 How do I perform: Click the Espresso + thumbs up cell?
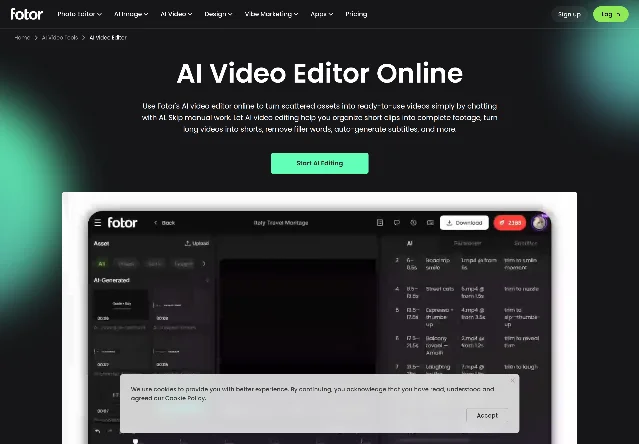(437, 317)
